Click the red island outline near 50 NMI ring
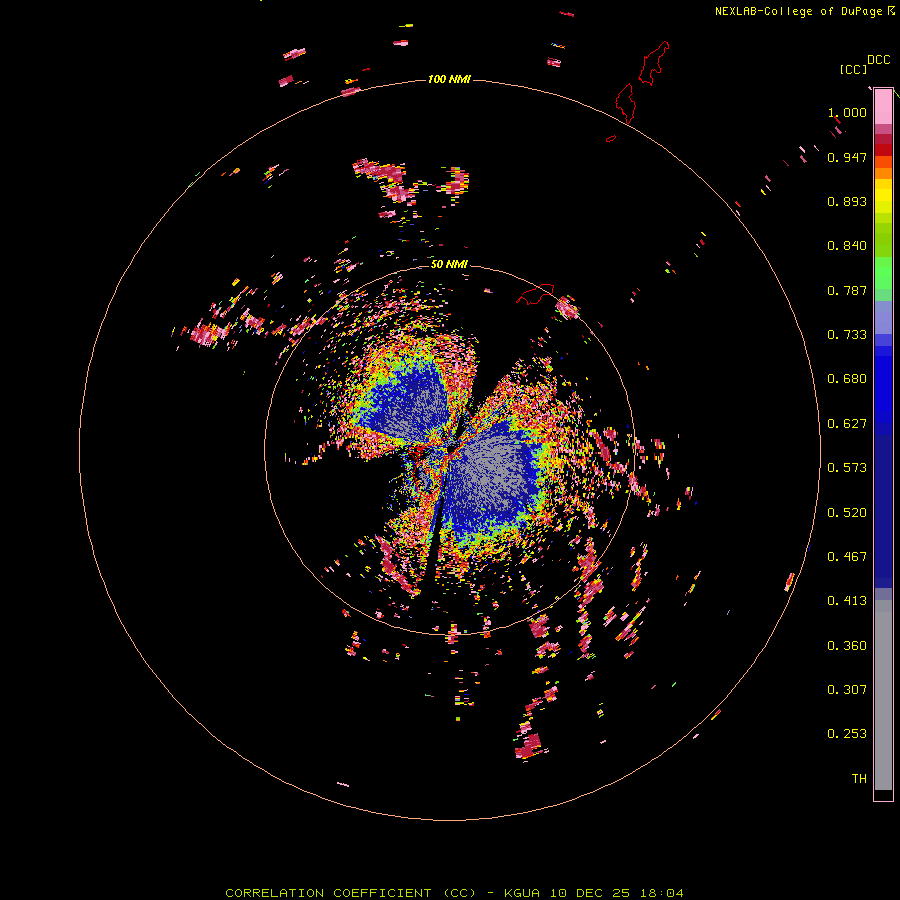The width and height of the screenshot is (900, 900). [x=536, y=294]
